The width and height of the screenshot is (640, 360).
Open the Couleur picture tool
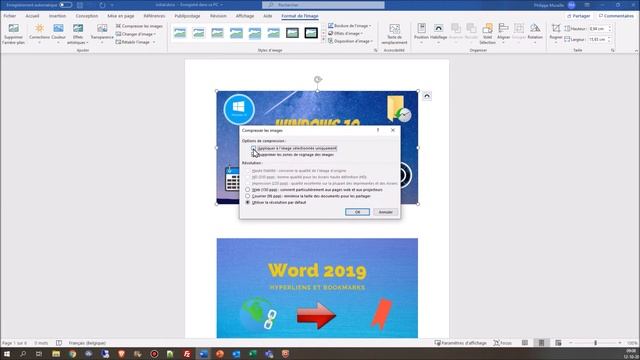tap(58, 33)
